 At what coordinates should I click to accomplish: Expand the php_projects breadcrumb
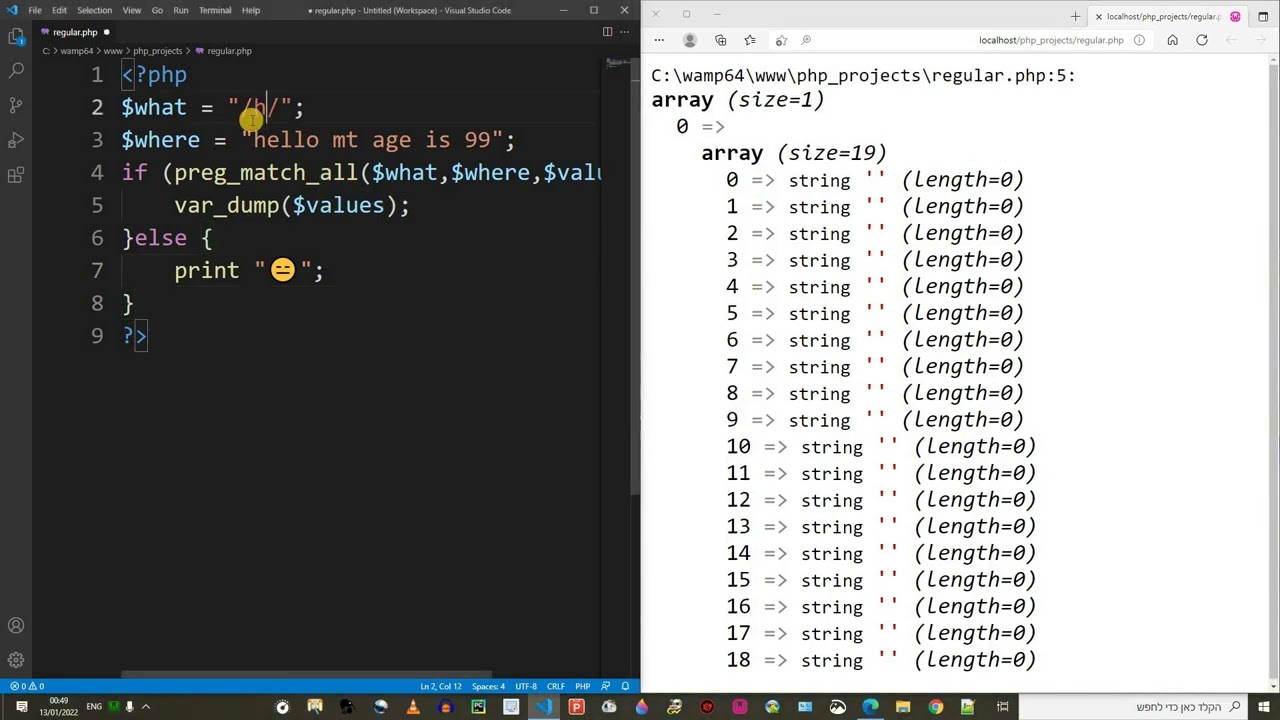click(158, 51)
